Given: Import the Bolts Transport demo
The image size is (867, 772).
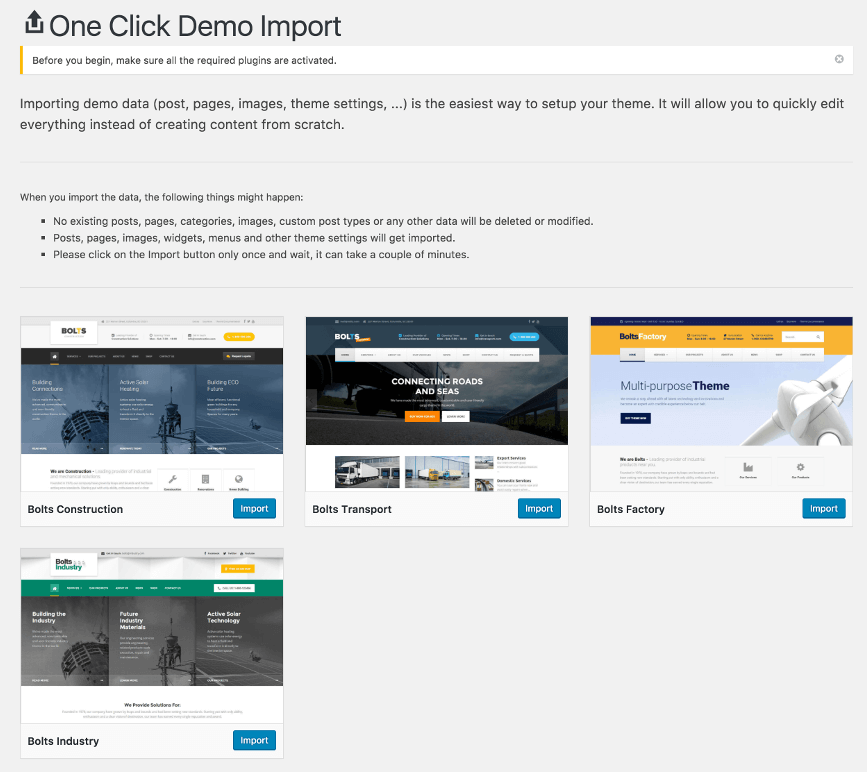Looking at the screenshot, I should coord(539,508).
